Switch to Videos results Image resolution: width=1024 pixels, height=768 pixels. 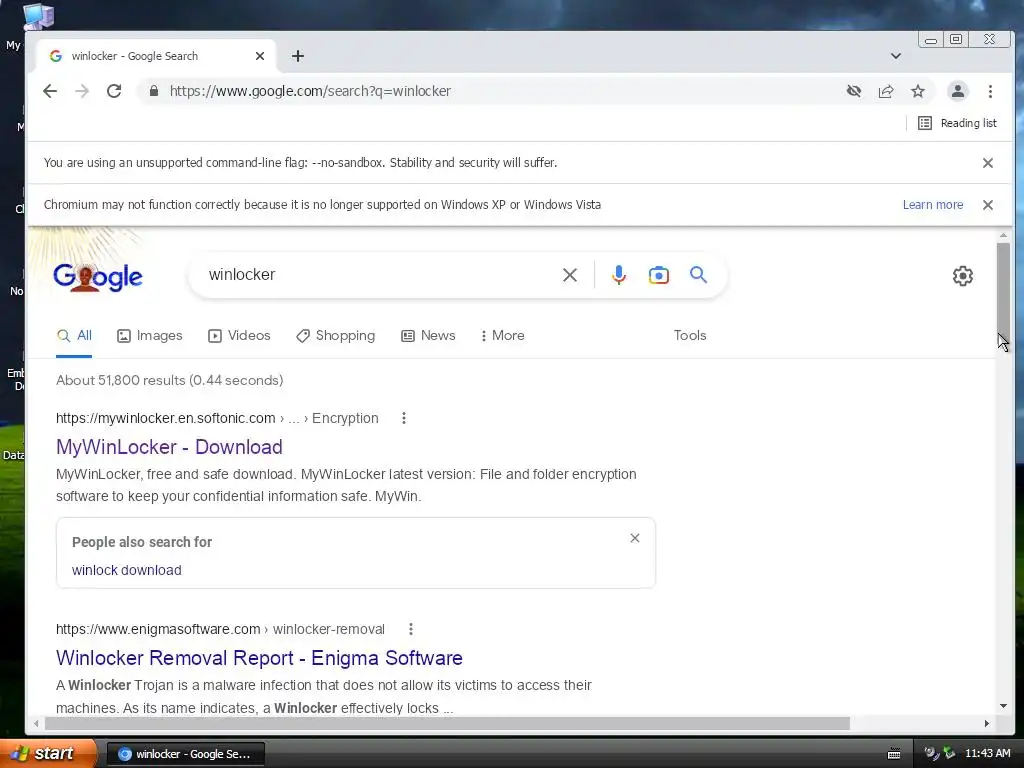pos(239,336)
